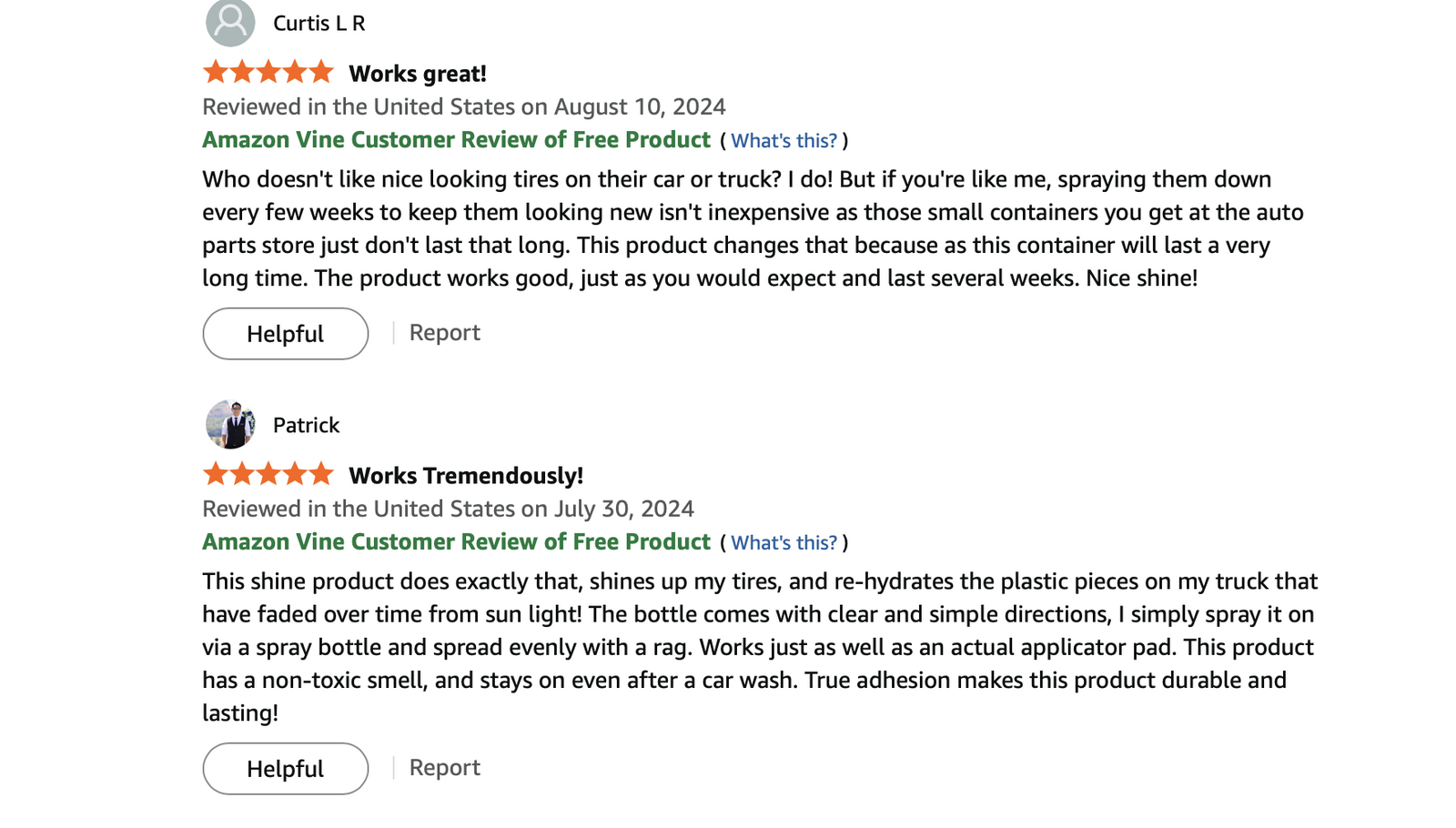Report Patrick's review

point(443,767)
